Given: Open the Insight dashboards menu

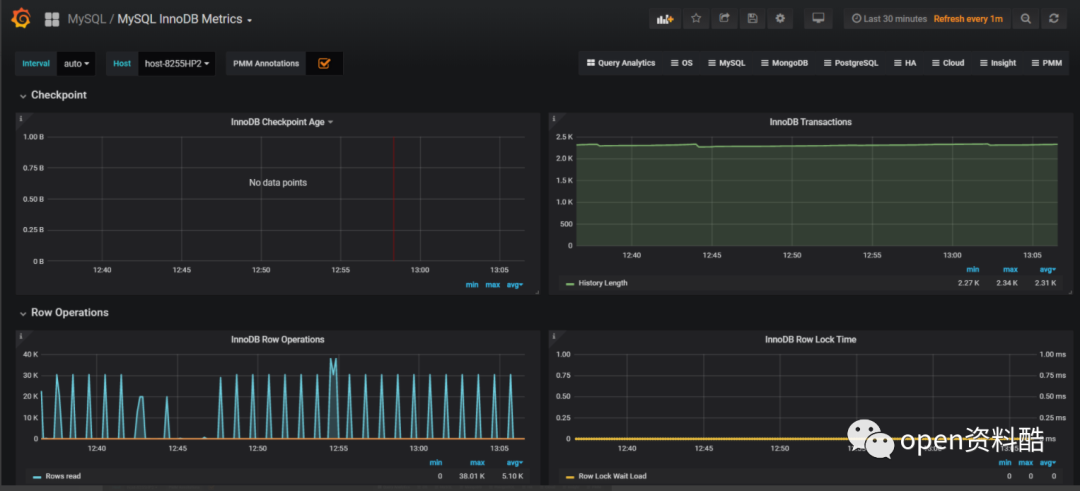Looking at the screenshot, I should tap(997, 63).
